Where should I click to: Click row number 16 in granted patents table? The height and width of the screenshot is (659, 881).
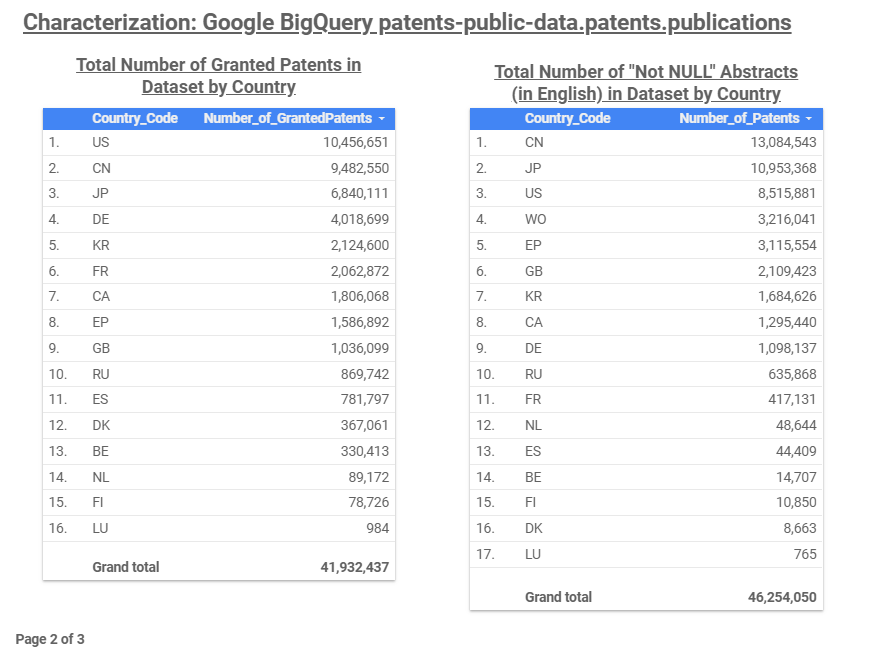[58, 528]
